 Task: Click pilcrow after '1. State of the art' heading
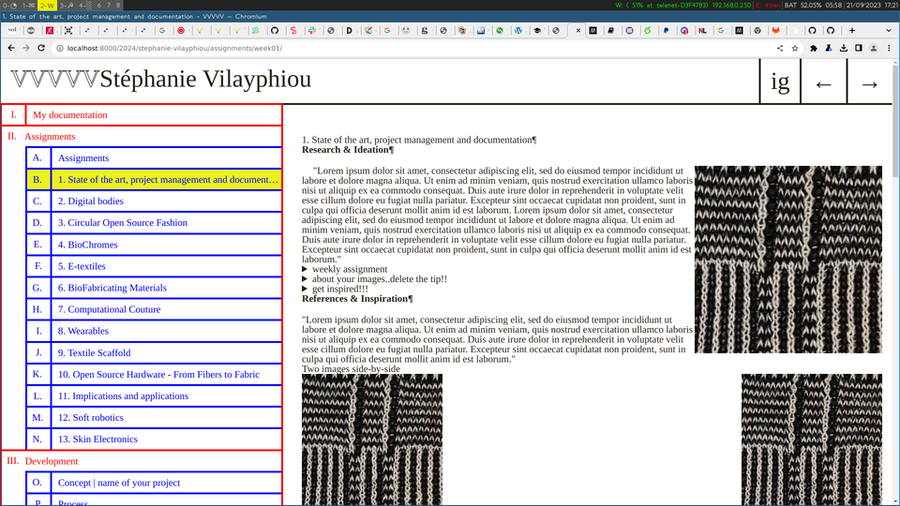[x=534, y=140]
